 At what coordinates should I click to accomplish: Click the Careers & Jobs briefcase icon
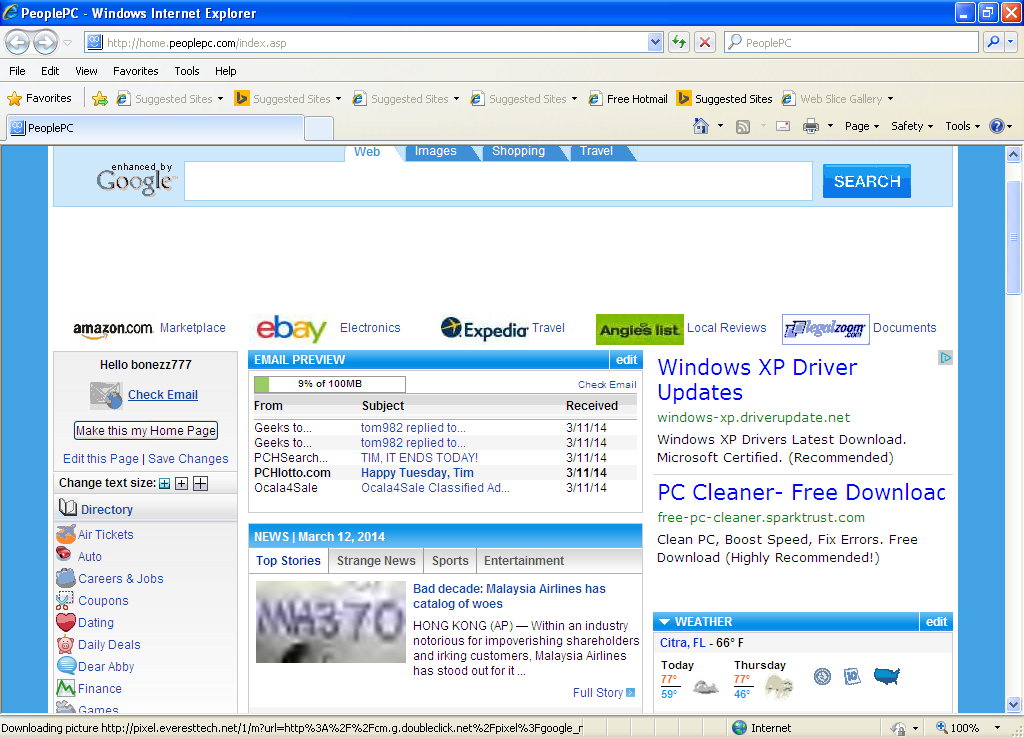tap(66, 578)
